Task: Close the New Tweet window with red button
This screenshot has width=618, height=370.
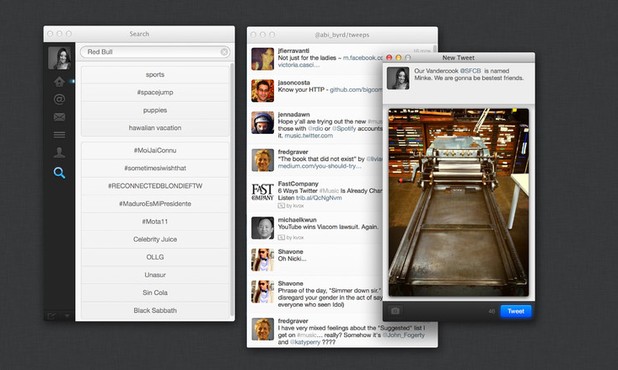Action: (389, 58)
